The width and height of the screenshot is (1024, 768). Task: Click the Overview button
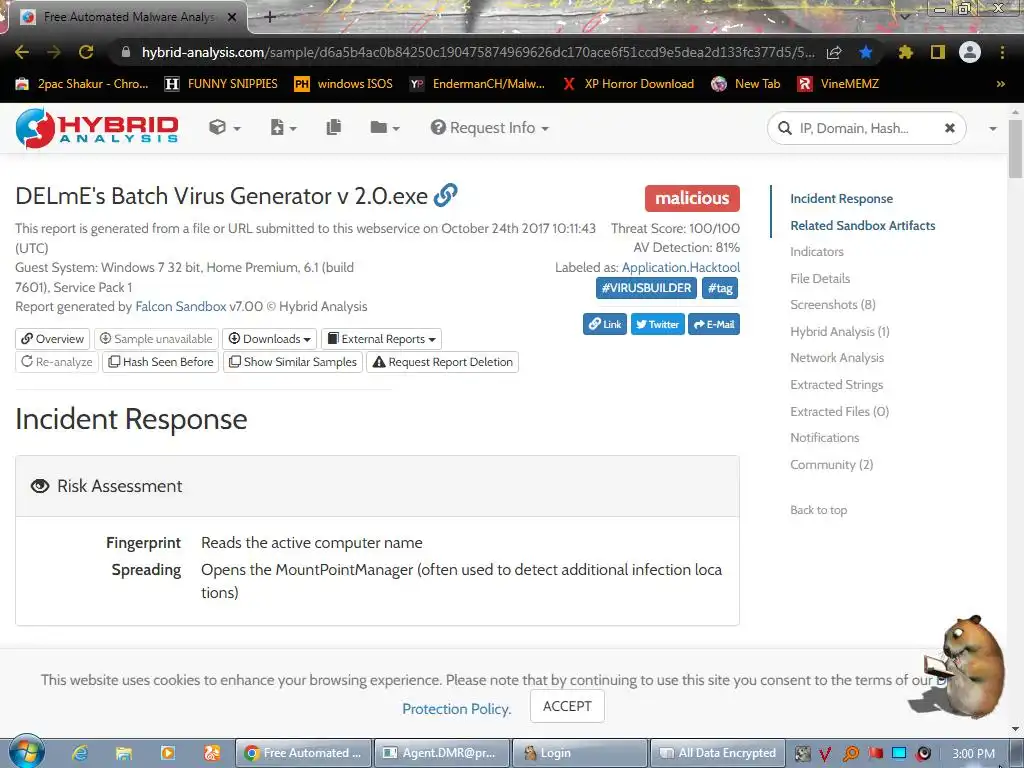coord(52,339)
